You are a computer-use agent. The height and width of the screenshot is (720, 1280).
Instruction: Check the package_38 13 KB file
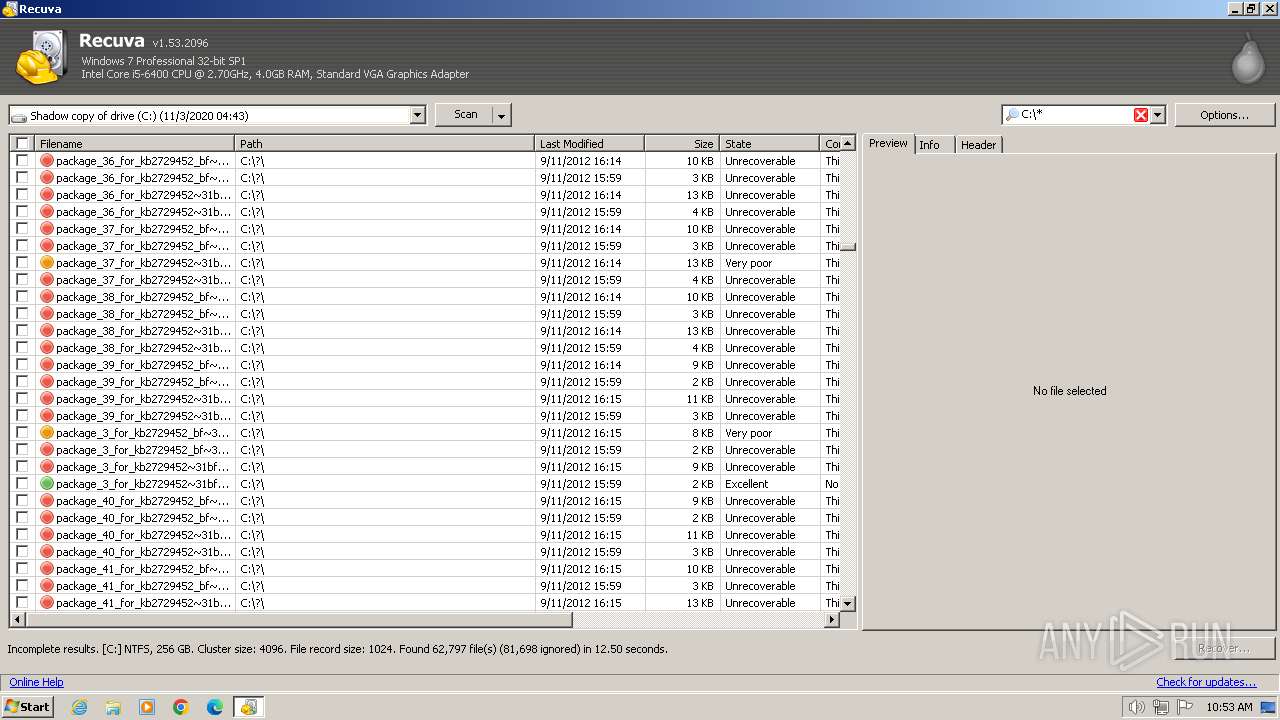coord(22,331)
